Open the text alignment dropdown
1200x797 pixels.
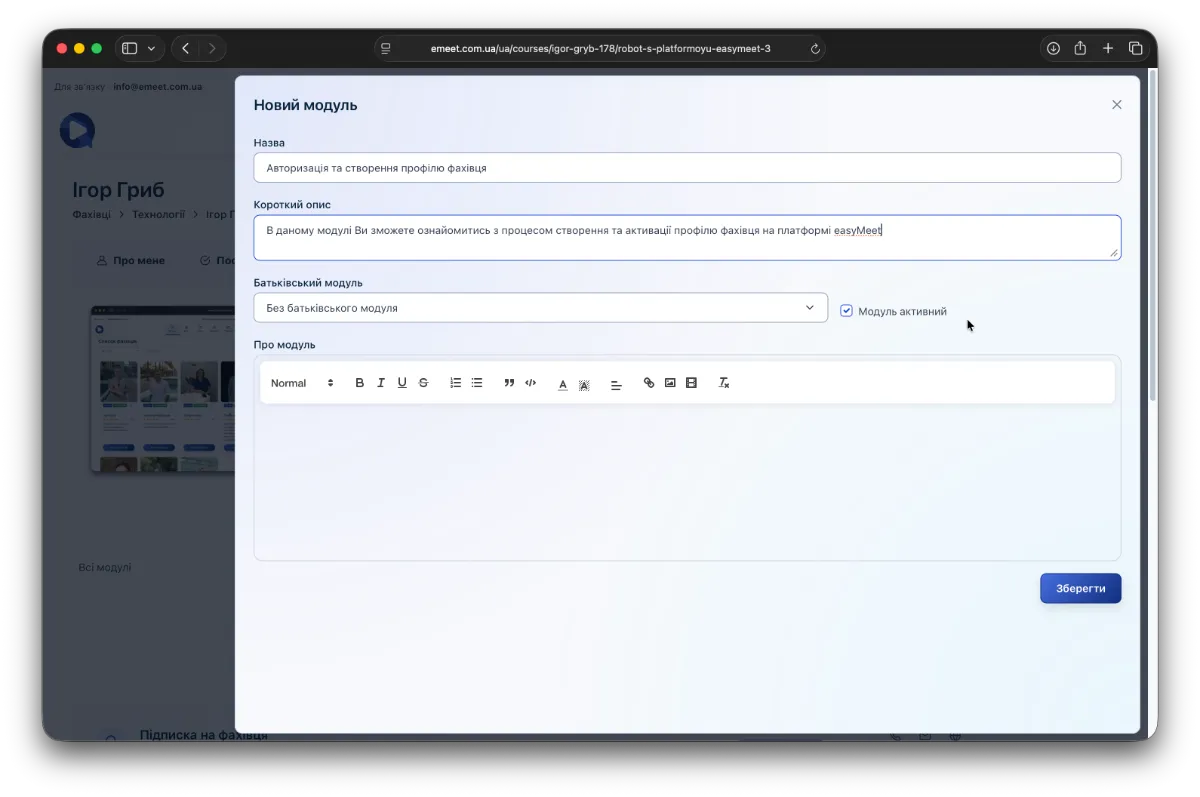pyautogui.click(x=616, y=384)
